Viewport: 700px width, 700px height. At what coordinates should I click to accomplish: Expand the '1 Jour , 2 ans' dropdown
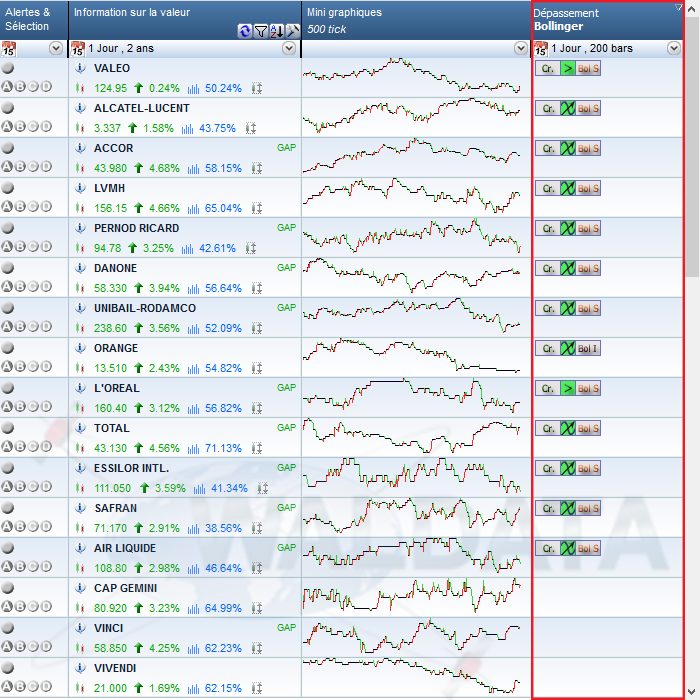pos(289,48)
